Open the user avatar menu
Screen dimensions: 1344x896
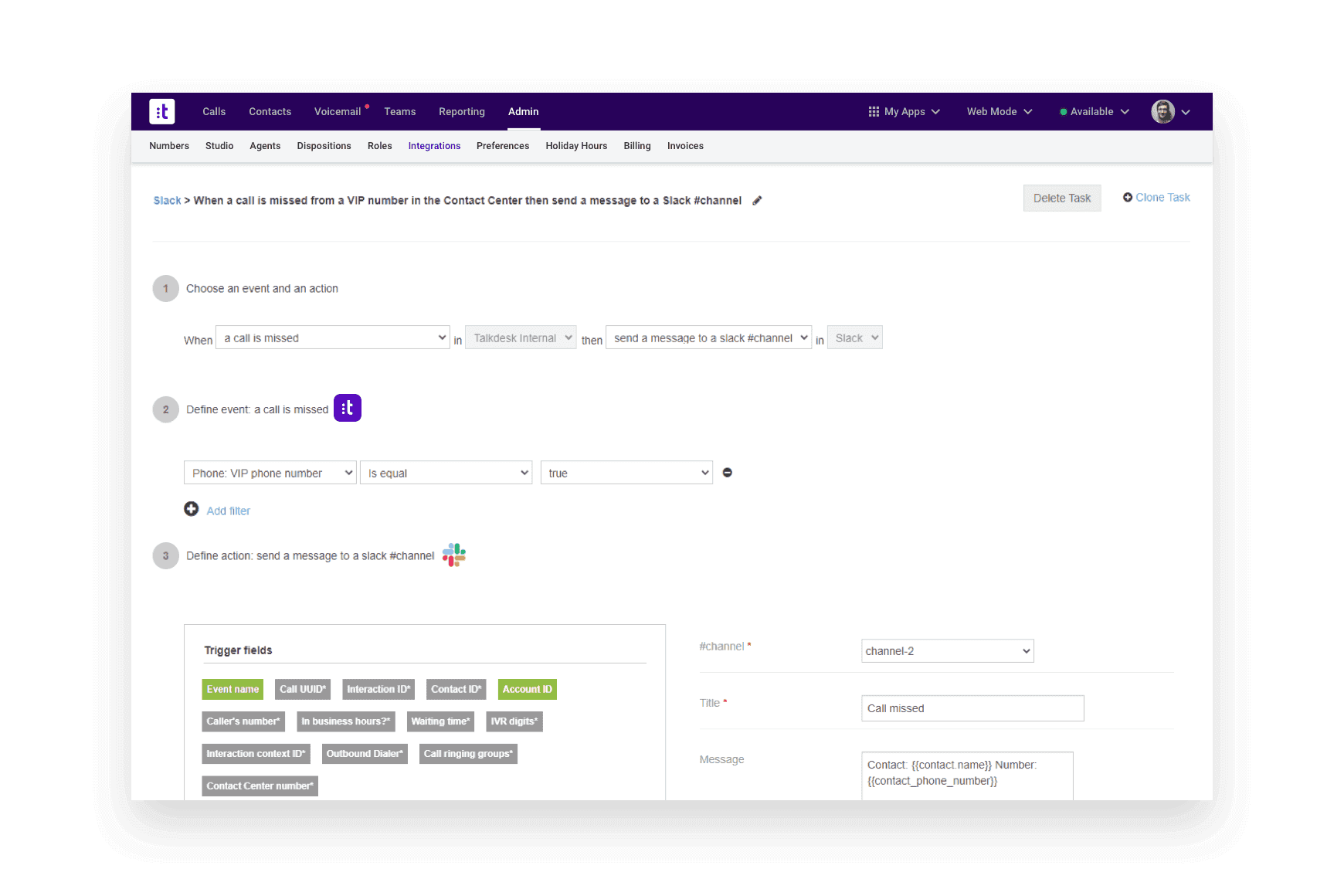1162,111
